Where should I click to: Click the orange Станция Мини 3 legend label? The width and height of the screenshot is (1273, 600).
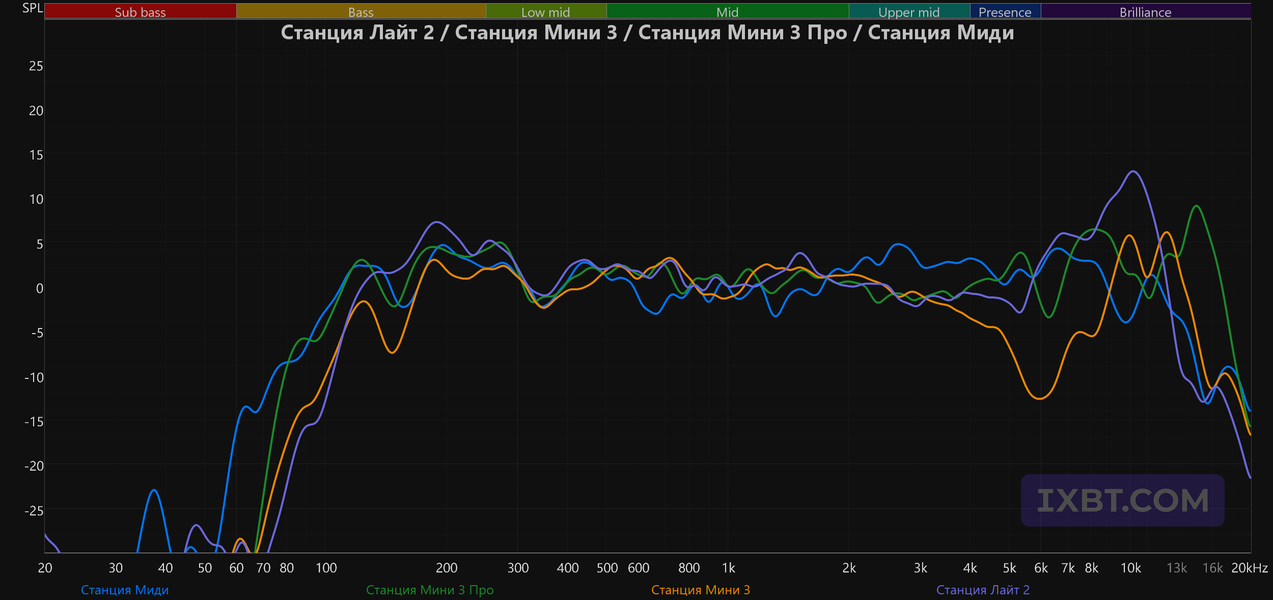[701, 590]
